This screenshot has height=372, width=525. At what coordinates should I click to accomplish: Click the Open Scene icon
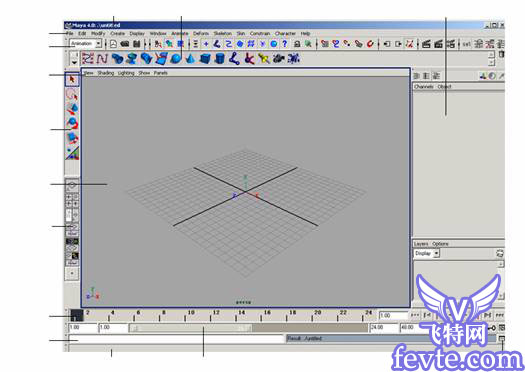[x=125, y=44]
